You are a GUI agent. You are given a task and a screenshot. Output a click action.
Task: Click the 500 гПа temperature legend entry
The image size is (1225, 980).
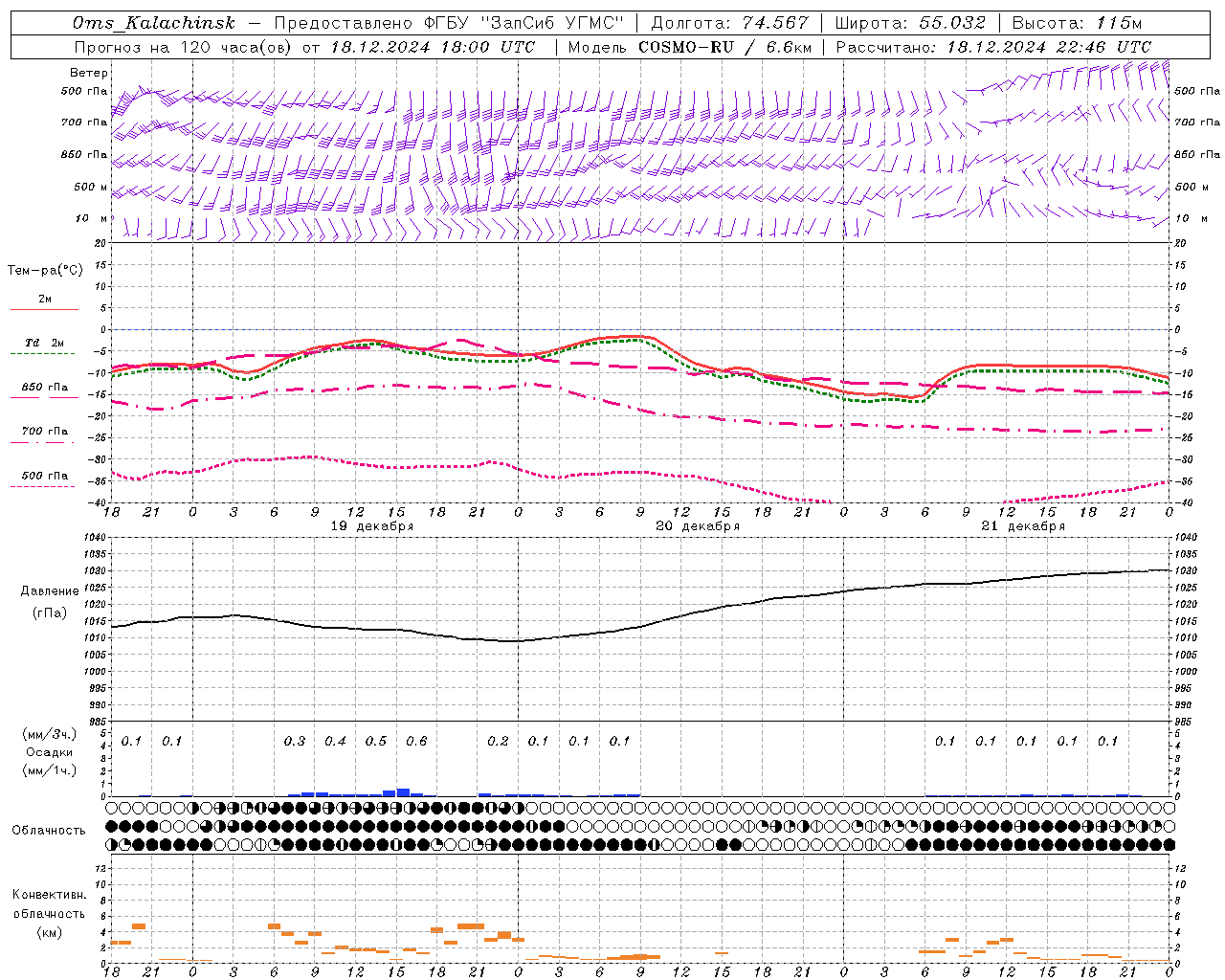(x=44, y=476)
